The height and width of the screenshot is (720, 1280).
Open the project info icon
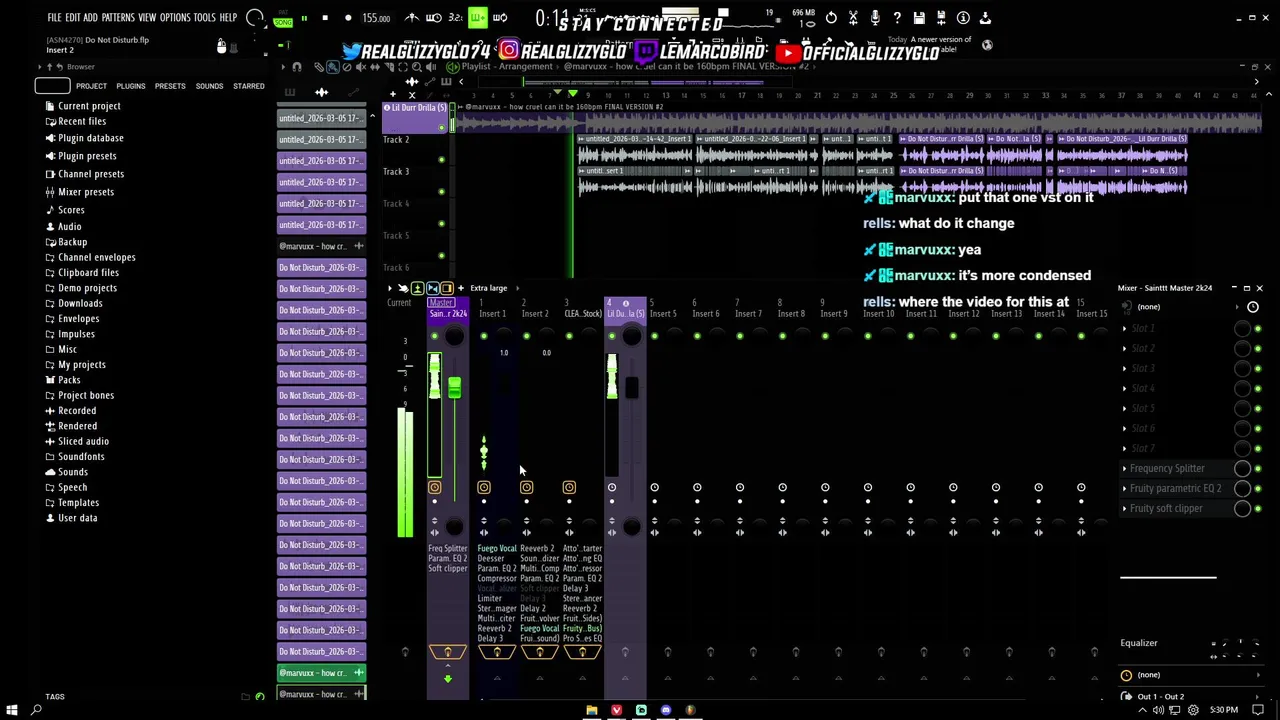(963, 18)
